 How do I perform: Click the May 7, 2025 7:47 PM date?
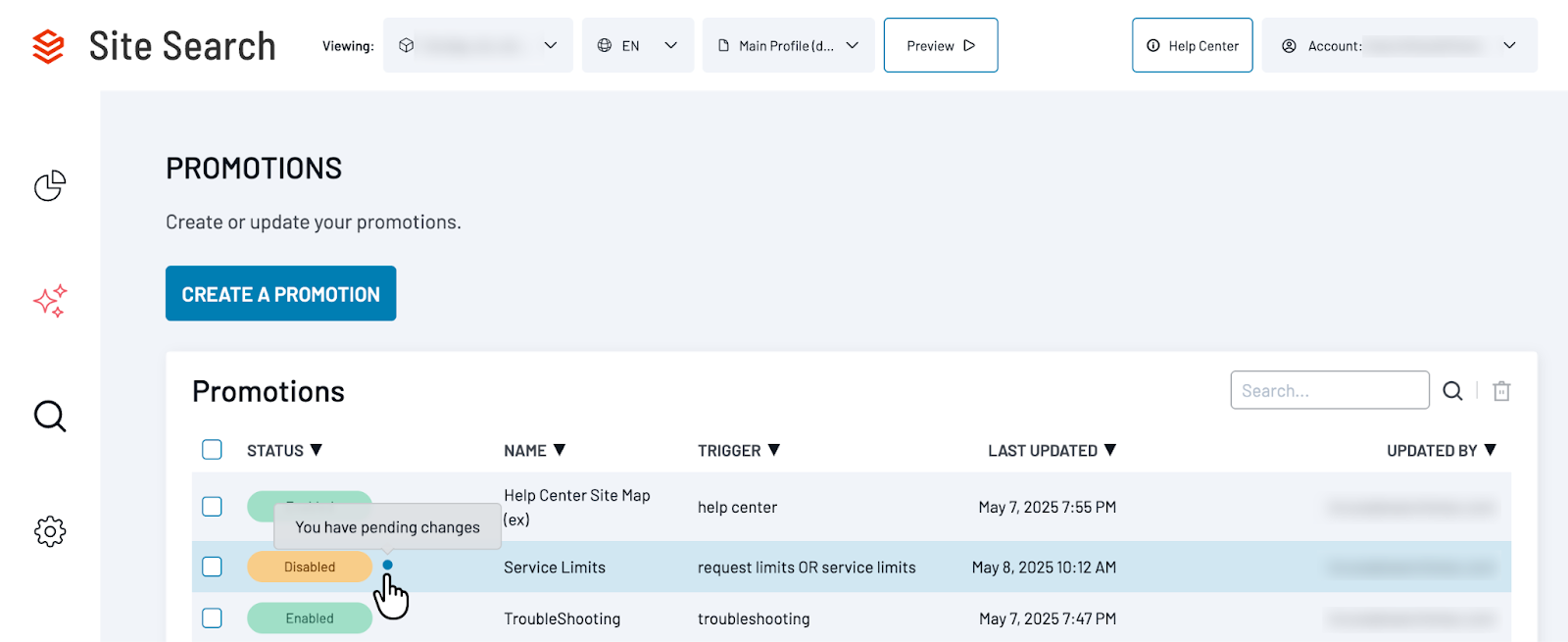pos(1048,618)
